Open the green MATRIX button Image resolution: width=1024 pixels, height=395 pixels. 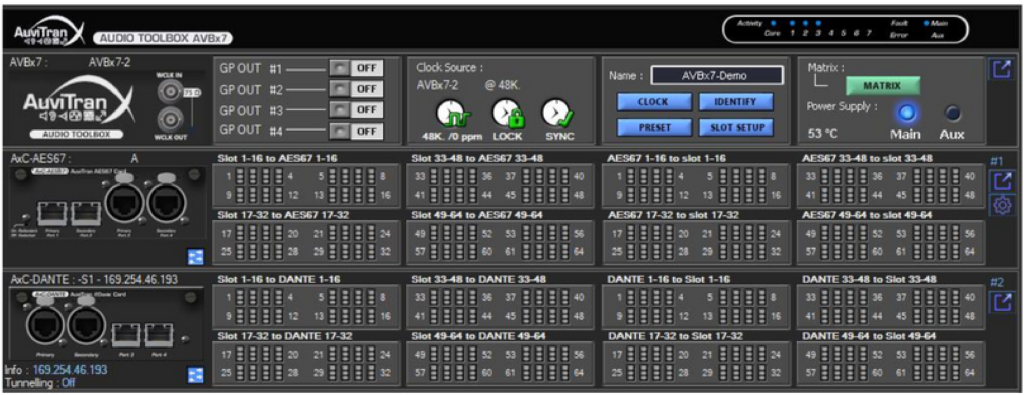pos(883,86)
